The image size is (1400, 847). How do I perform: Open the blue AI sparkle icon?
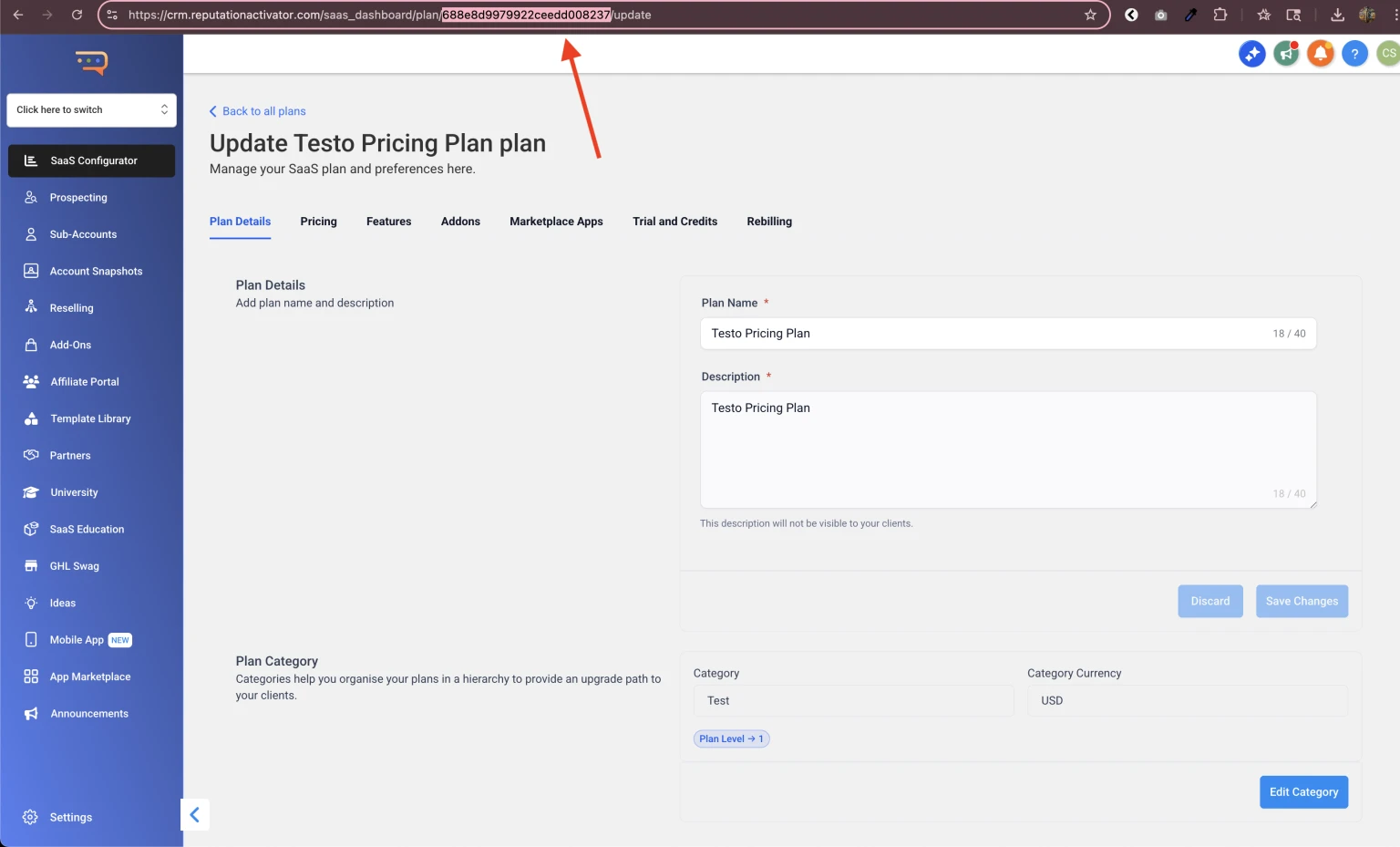pos(1251,54)
